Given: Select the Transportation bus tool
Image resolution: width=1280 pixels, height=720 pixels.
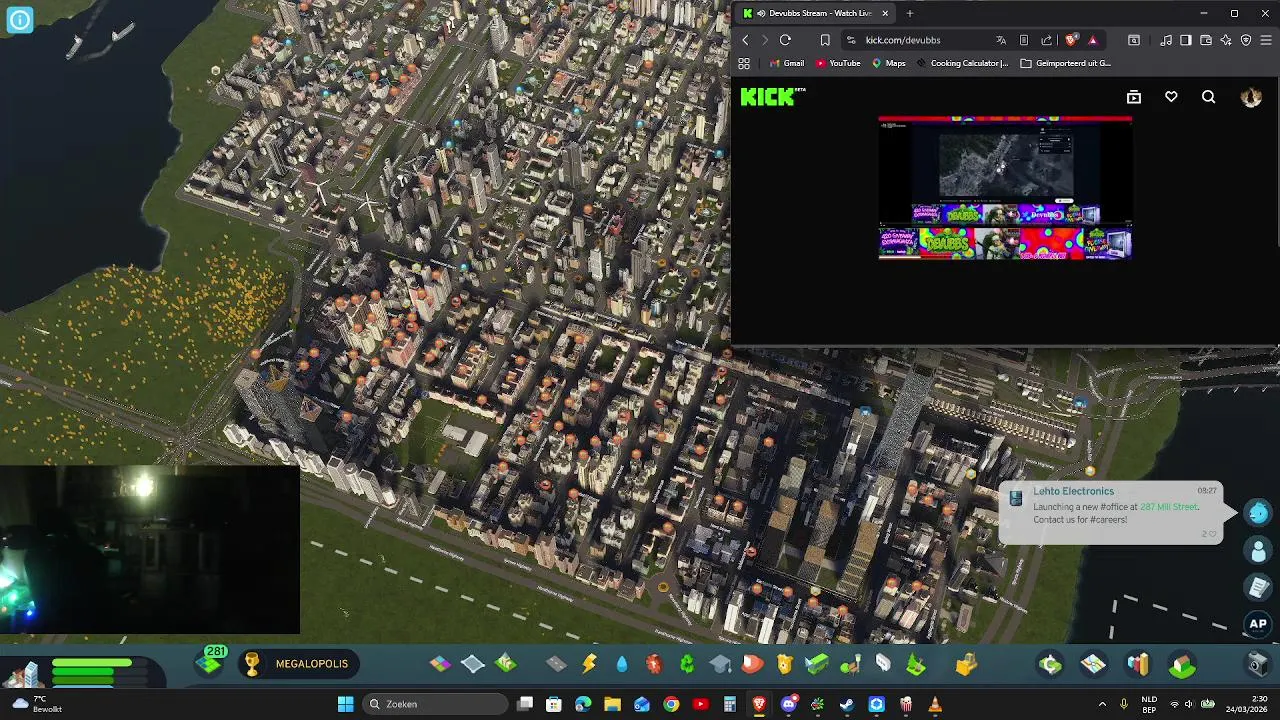Looking at the screenshot, I should tap(817, 664).
